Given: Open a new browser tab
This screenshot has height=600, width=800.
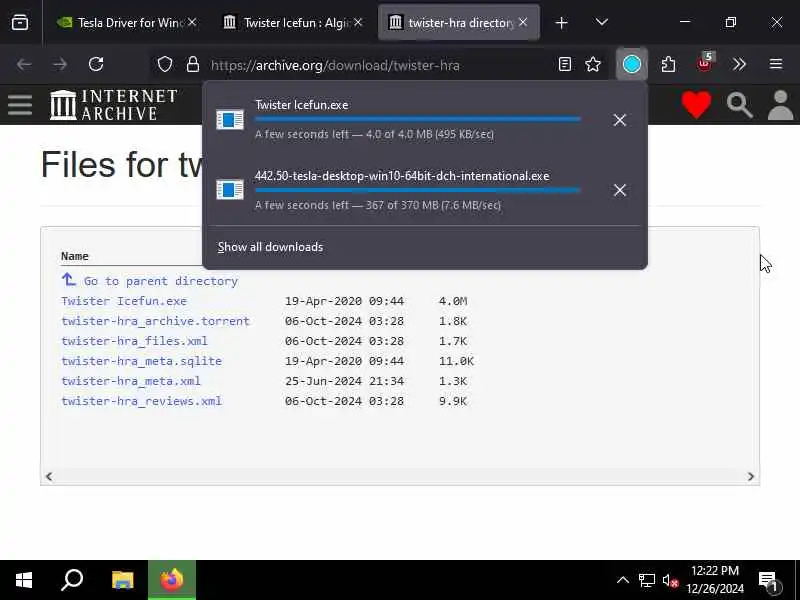Looking at the screenshot, I should 561,23.
